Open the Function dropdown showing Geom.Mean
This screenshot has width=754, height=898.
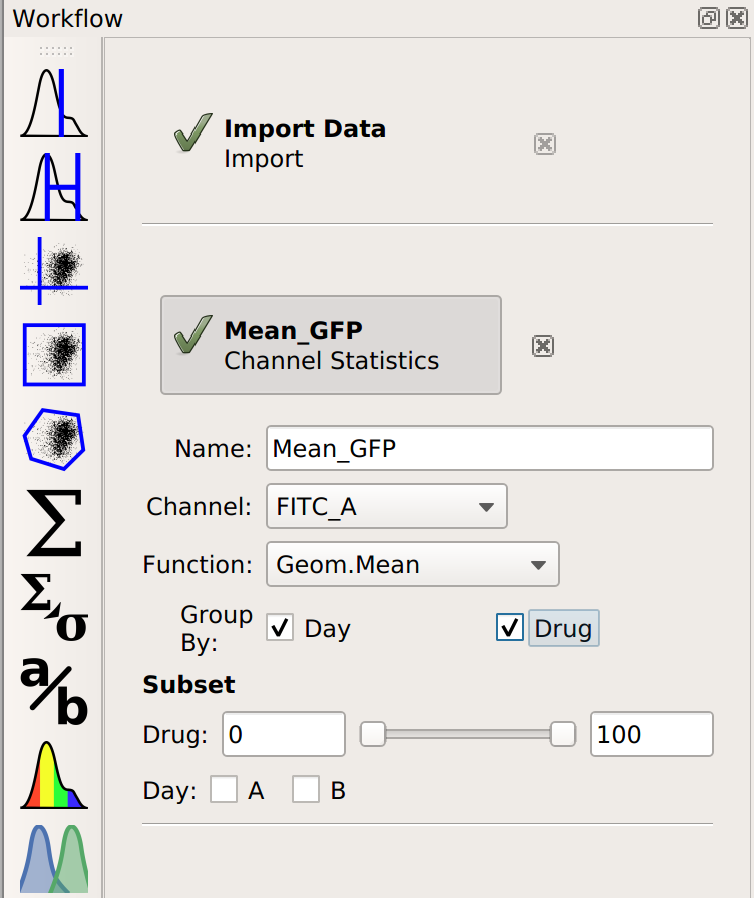pos(413,565)
